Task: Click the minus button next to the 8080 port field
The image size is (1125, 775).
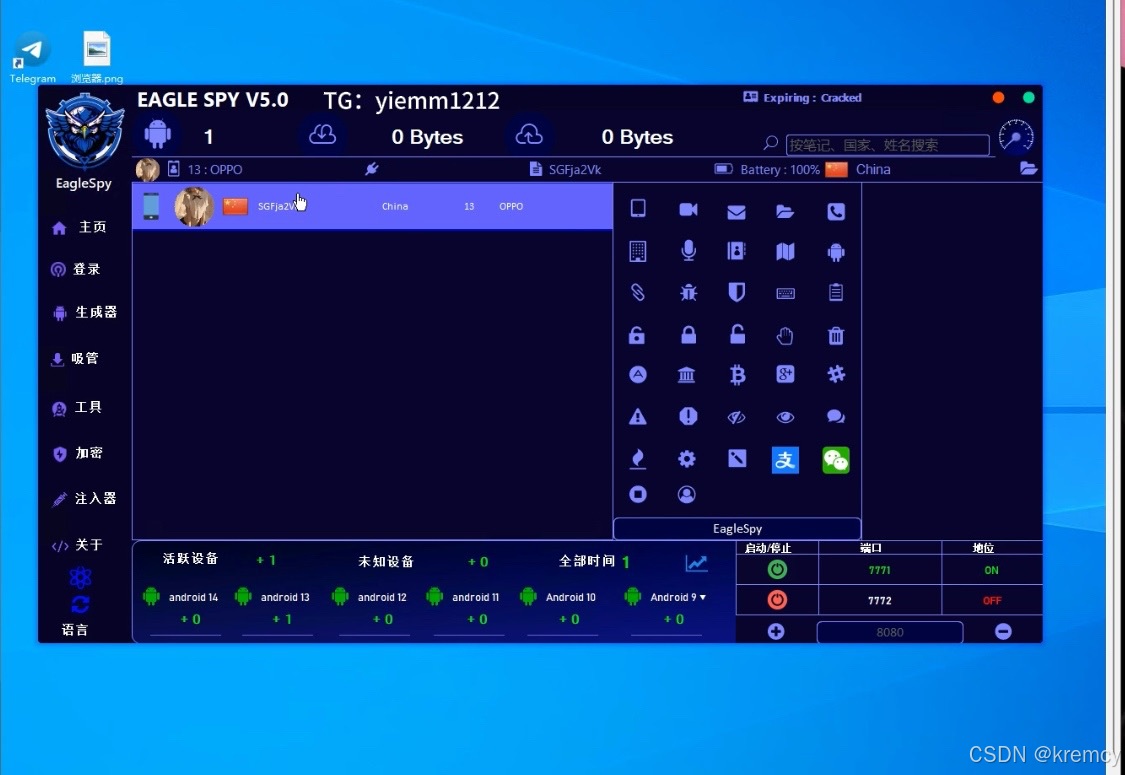Action: tap(1003, 631)
